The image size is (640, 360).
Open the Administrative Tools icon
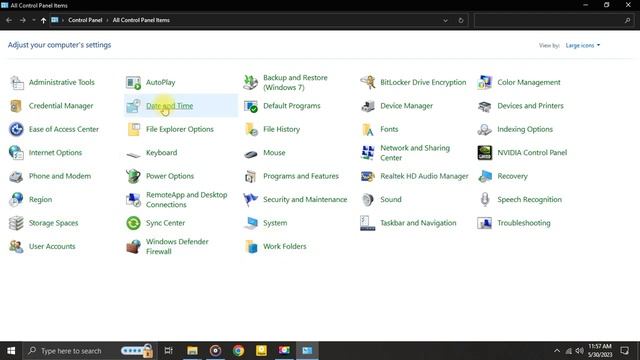point(17,82)
